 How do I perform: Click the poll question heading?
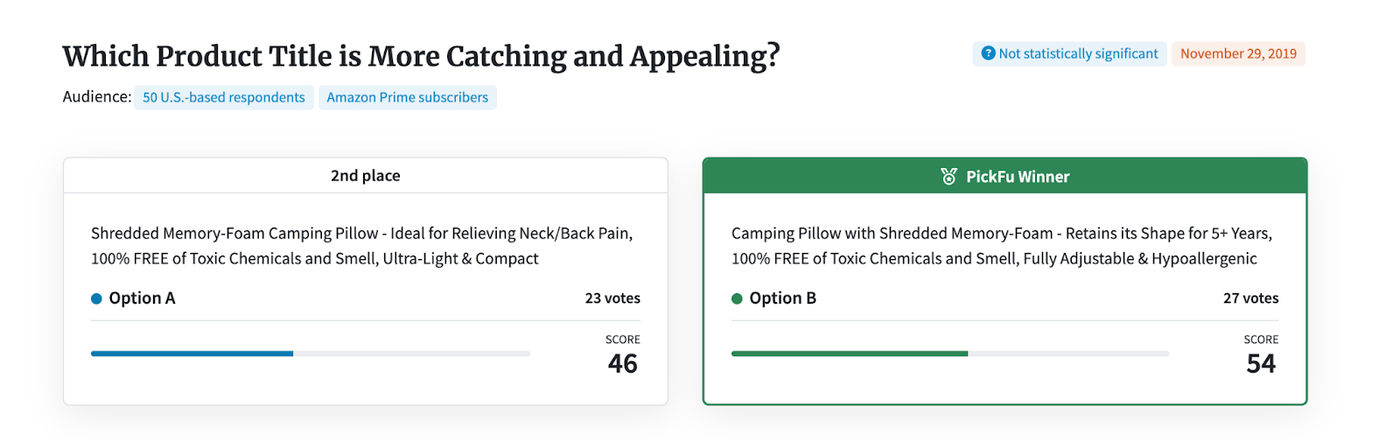(x=421, y=56)
